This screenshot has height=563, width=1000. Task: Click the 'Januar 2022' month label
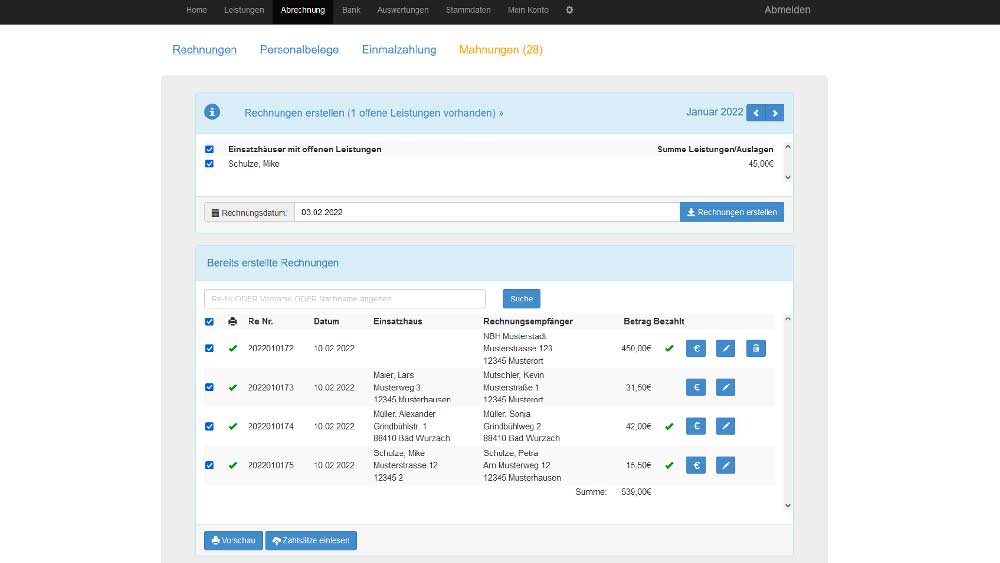coord(714,112)
